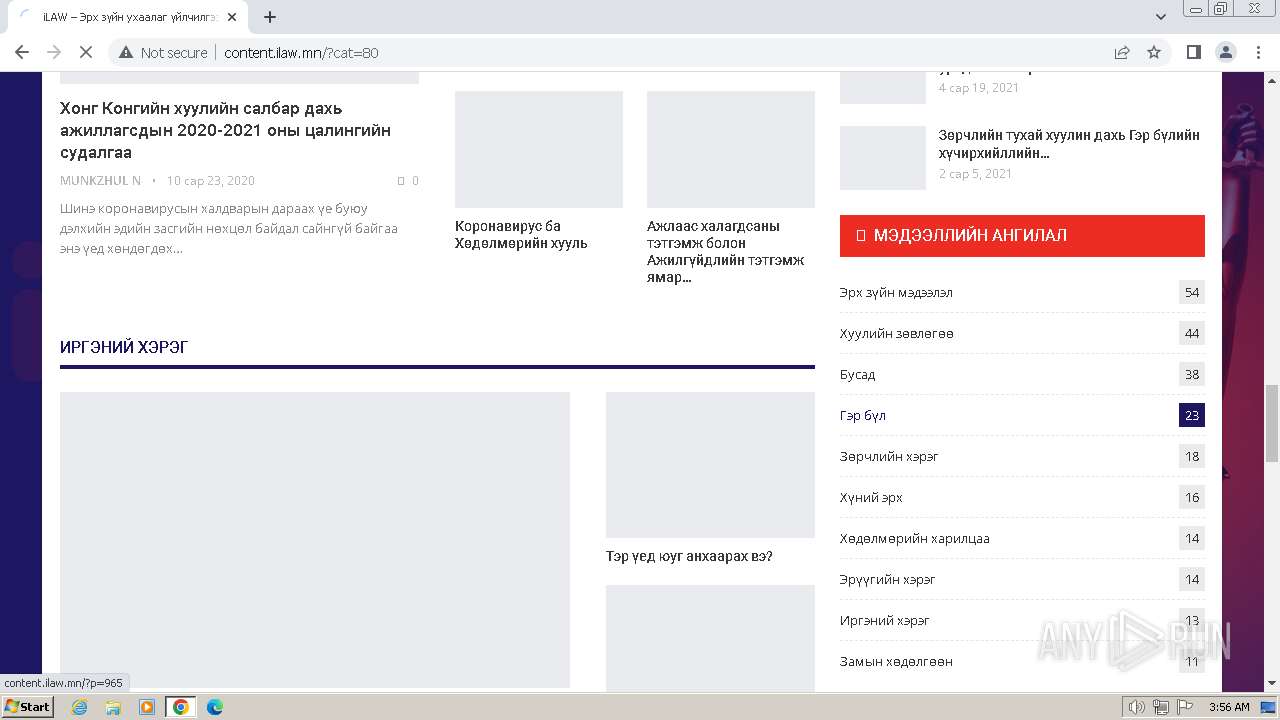Click the 10 сар 23, 2020 date
1280x720 pixels.
coord(211,181)
